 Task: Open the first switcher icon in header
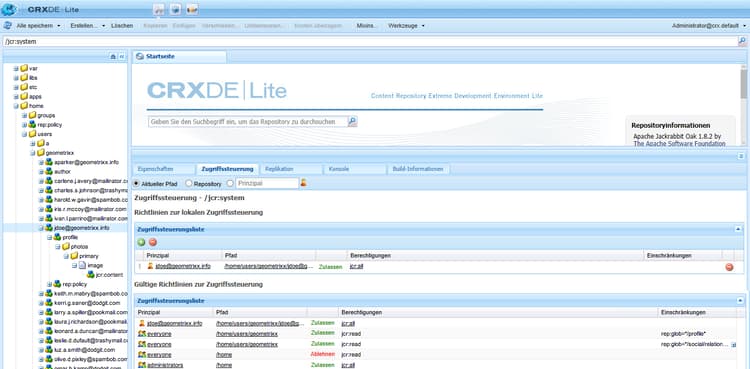(159, 9)
